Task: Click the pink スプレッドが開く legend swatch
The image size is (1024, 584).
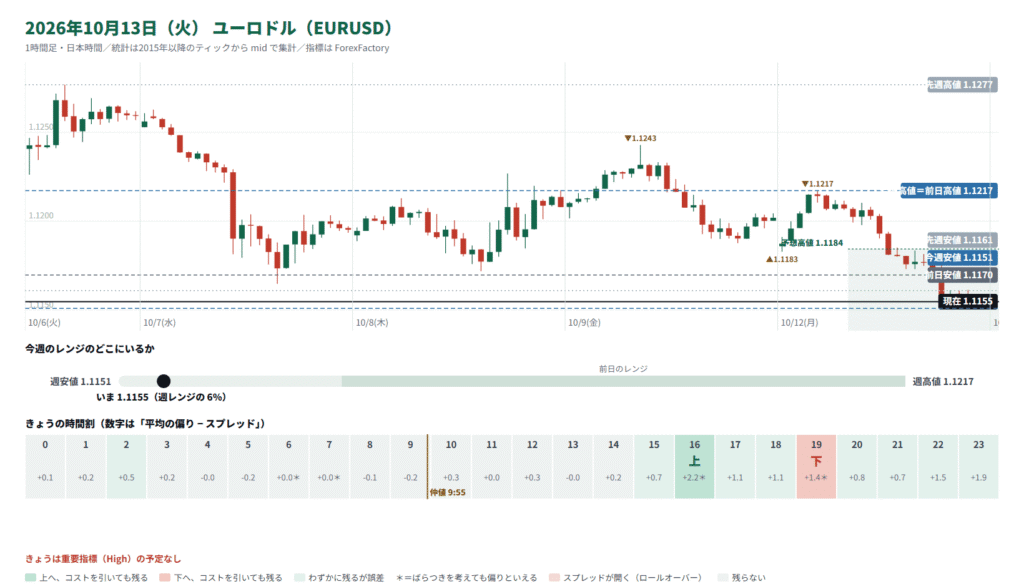Action: 554,577
